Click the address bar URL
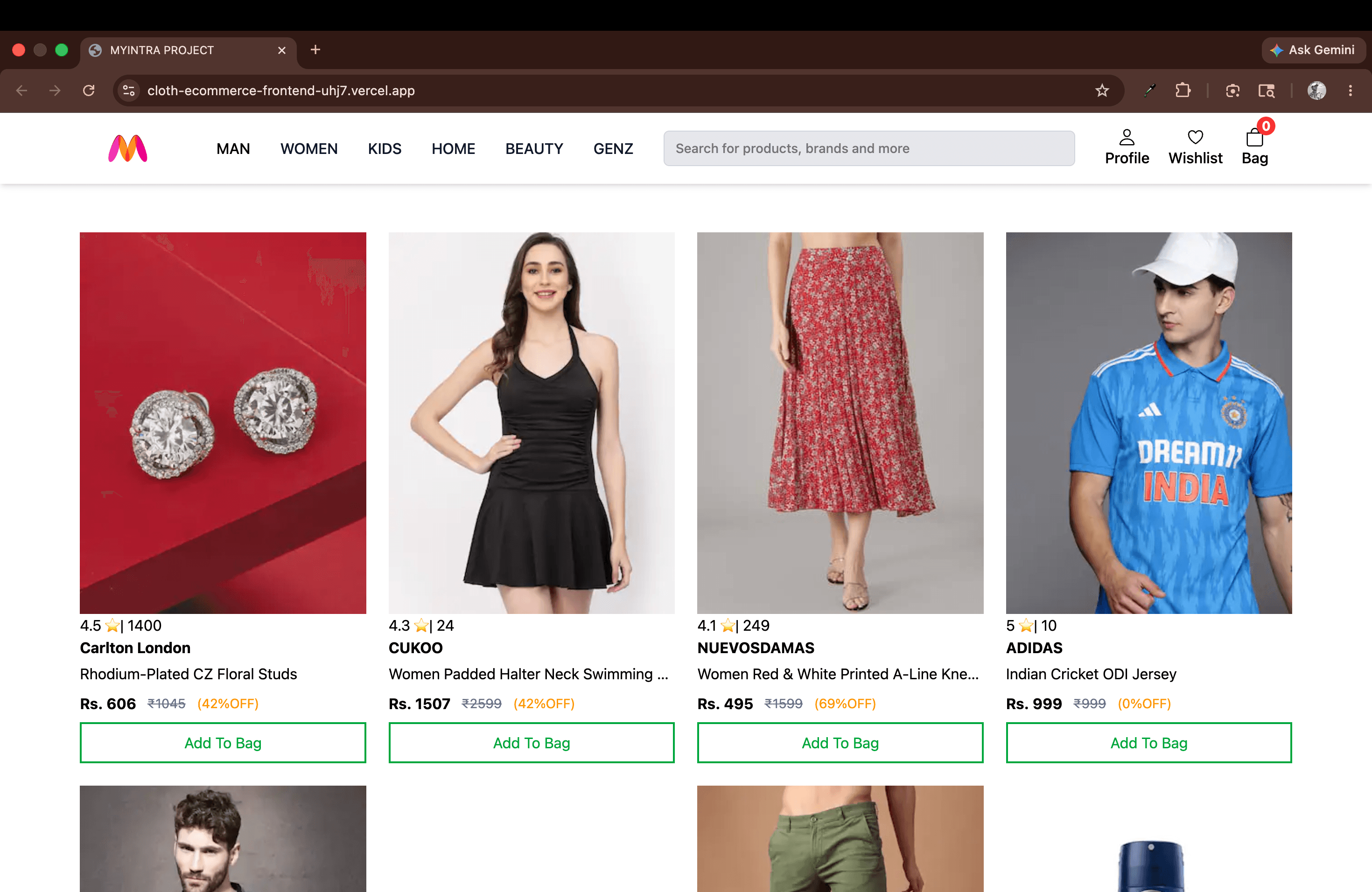The image size is (1372, 892). pos(281,91)
